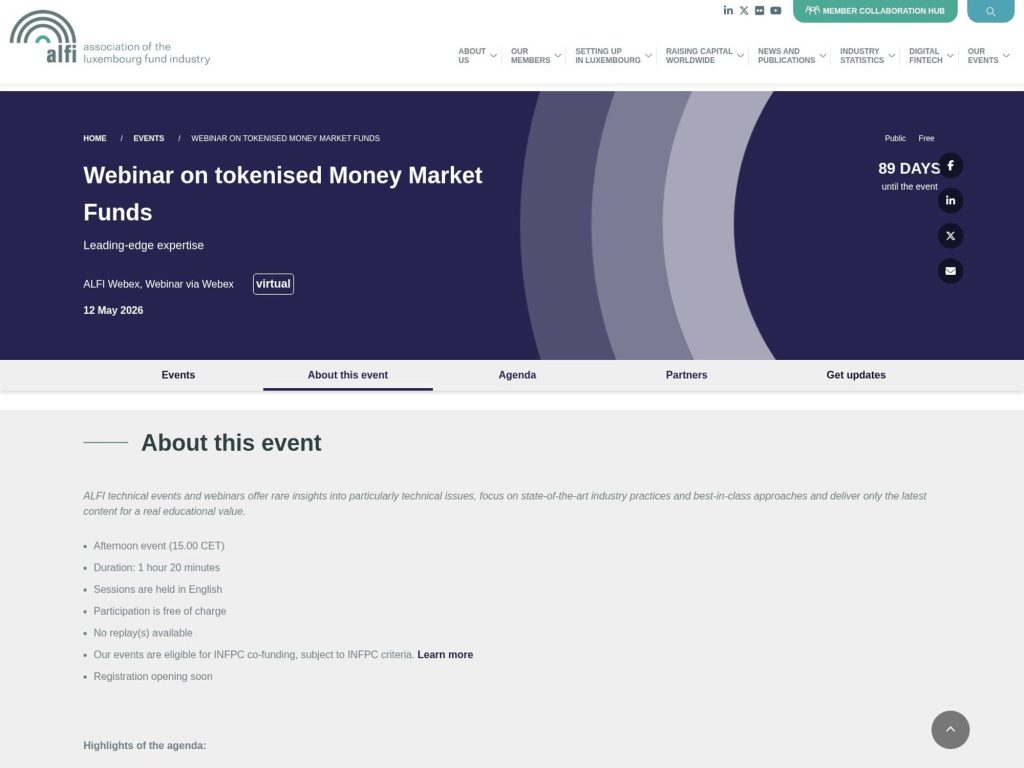
Task: Switch to the Agenda tab
Action: point(517,375)
